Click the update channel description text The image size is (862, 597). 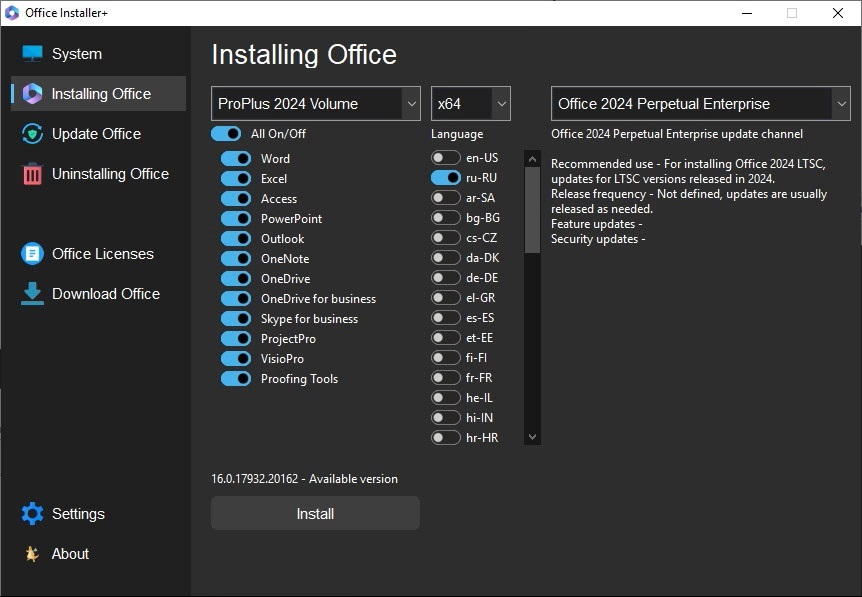(x=677, y=134)
